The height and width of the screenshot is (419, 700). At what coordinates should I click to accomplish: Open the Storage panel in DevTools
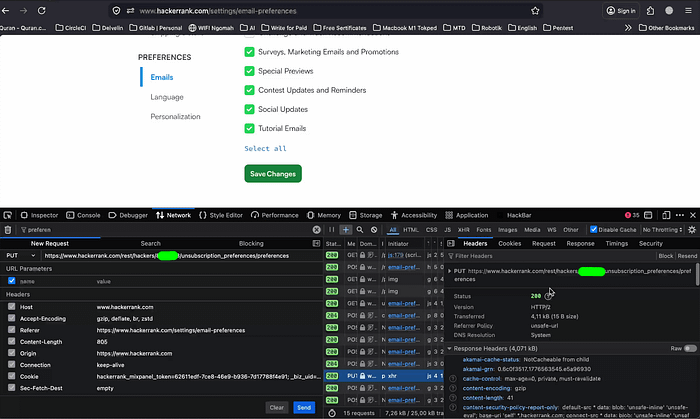tap(366, 215)
